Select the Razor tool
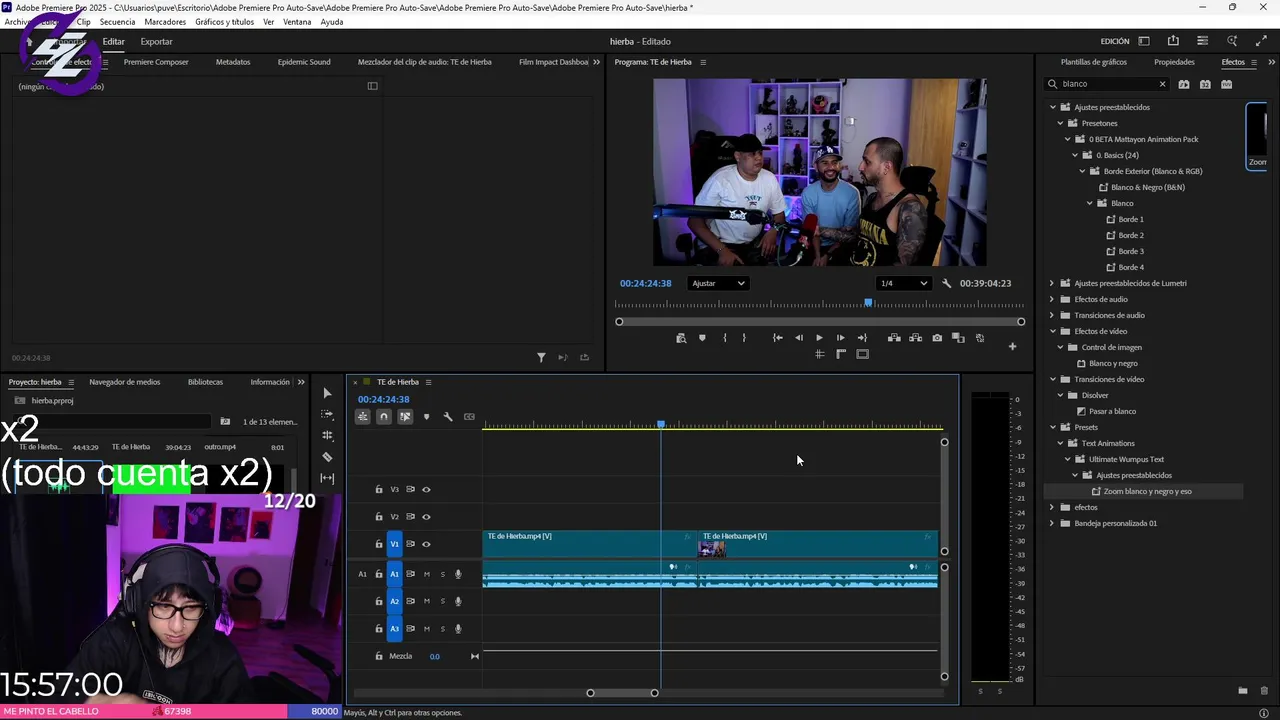 [327, 457]
